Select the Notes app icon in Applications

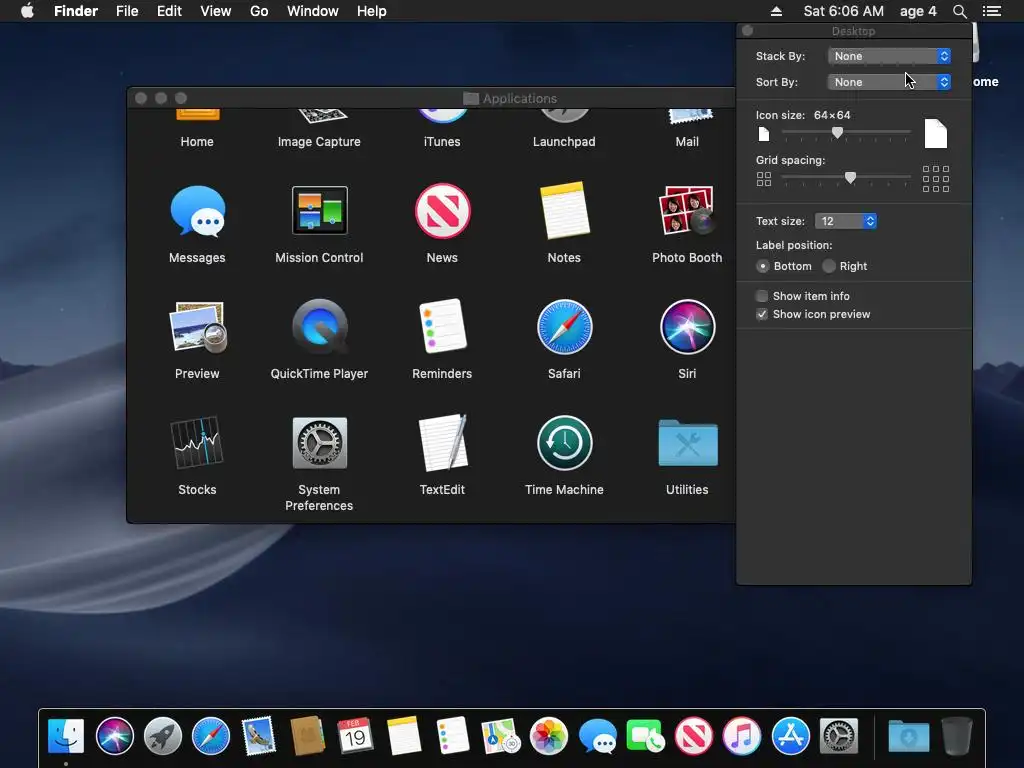pos(564,210)
